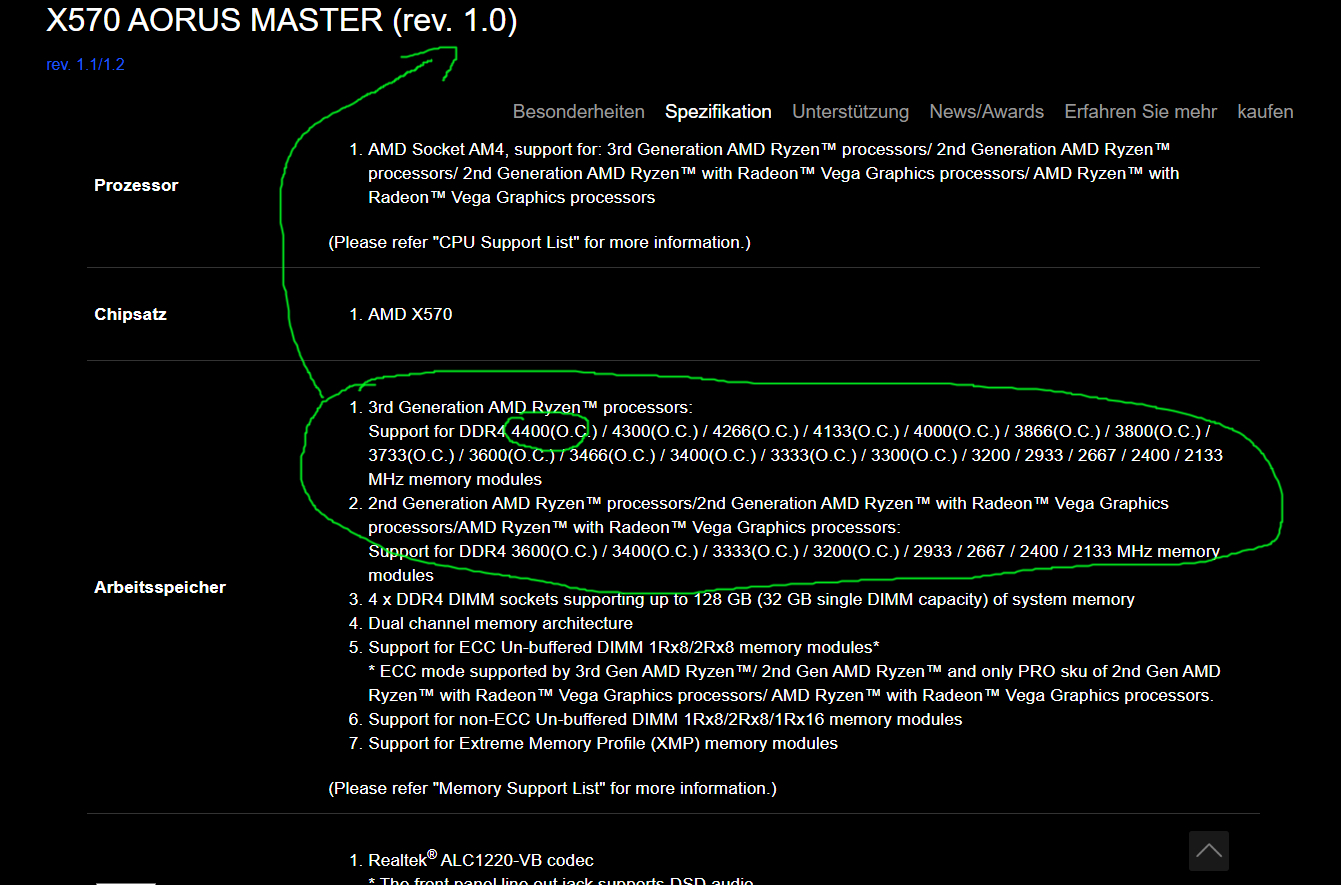Viewport: 1341px width, 885px height.
Task: Click the '* ECC mode supported by' footnote
Action: (794, 683)
